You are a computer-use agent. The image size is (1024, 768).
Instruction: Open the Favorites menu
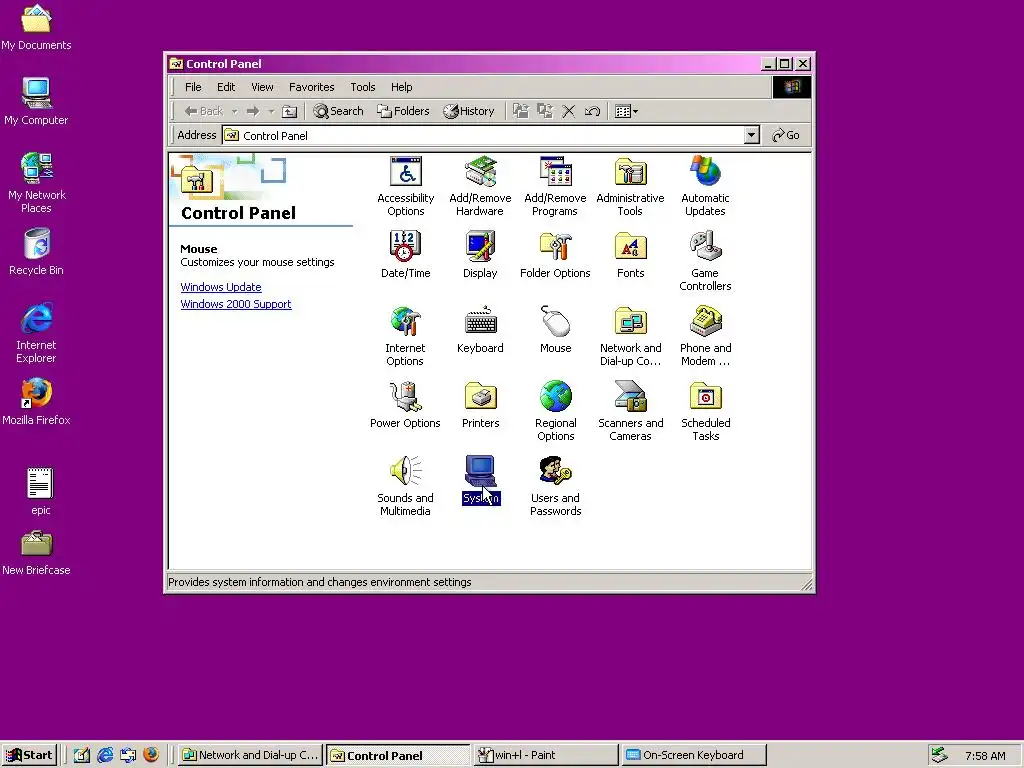click(312, 87)
